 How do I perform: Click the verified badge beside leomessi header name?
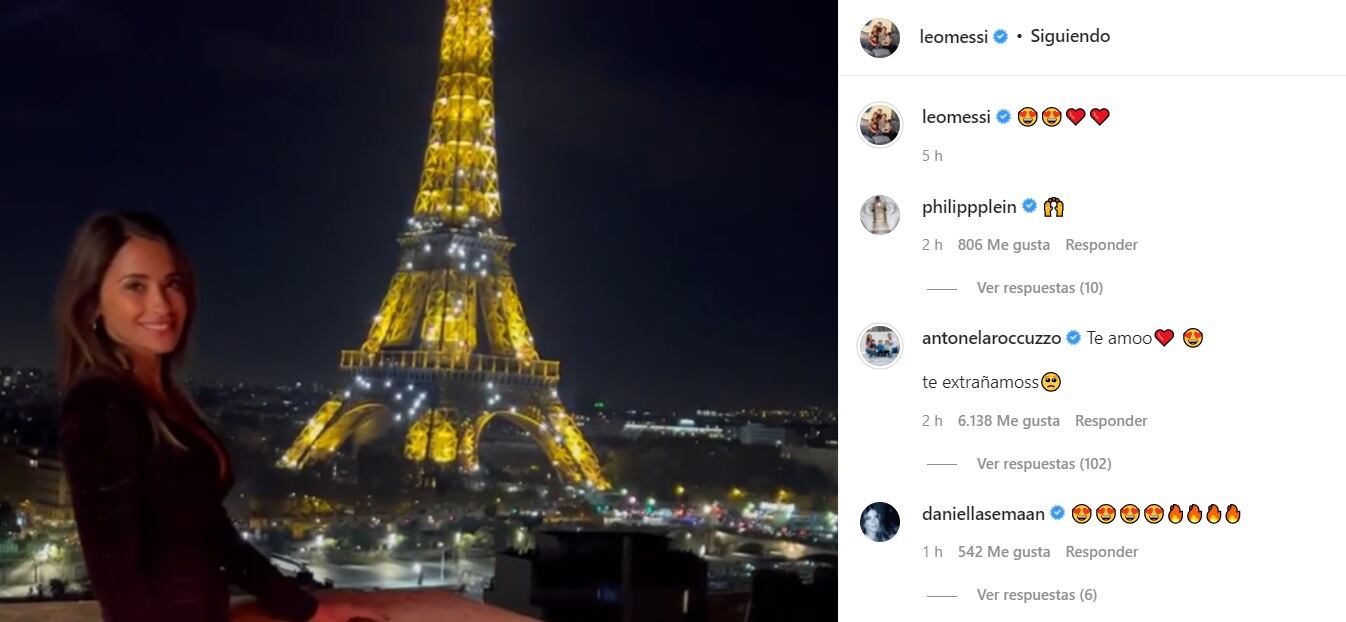tap(999, 37)
